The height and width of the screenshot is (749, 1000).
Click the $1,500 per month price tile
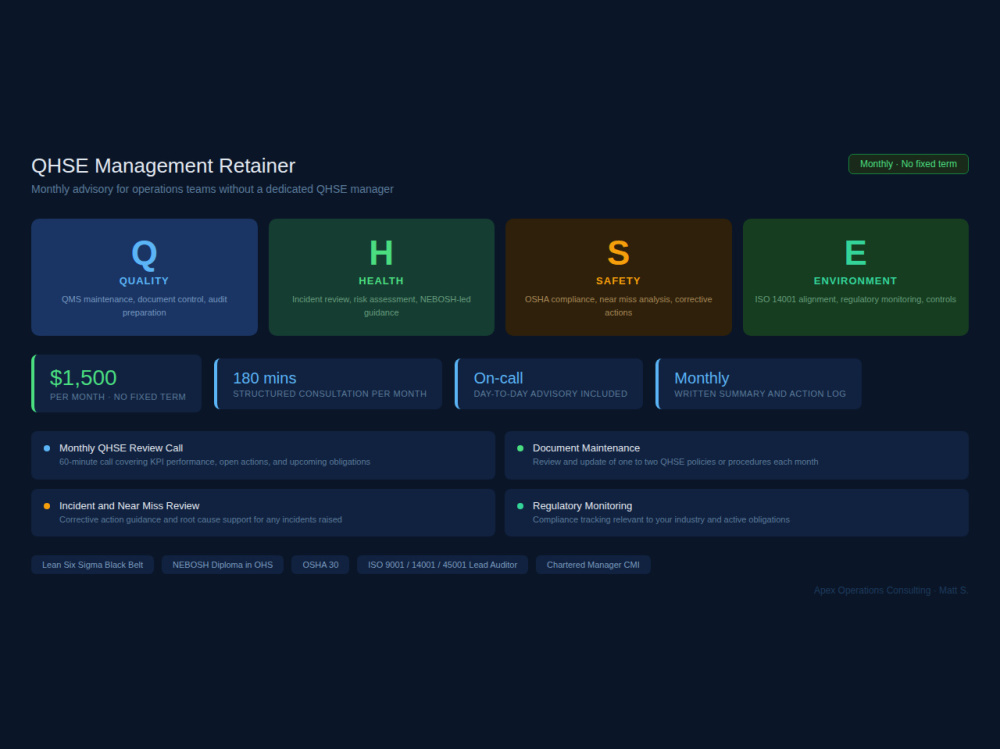click(x=117, y=383)
